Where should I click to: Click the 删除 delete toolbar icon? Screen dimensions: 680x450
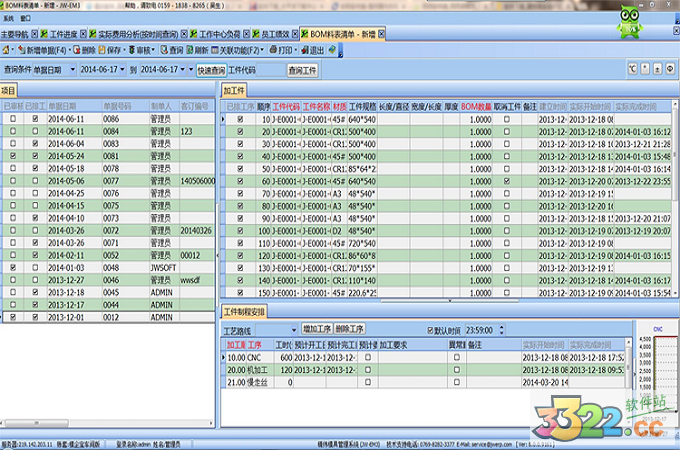point(77,50)
